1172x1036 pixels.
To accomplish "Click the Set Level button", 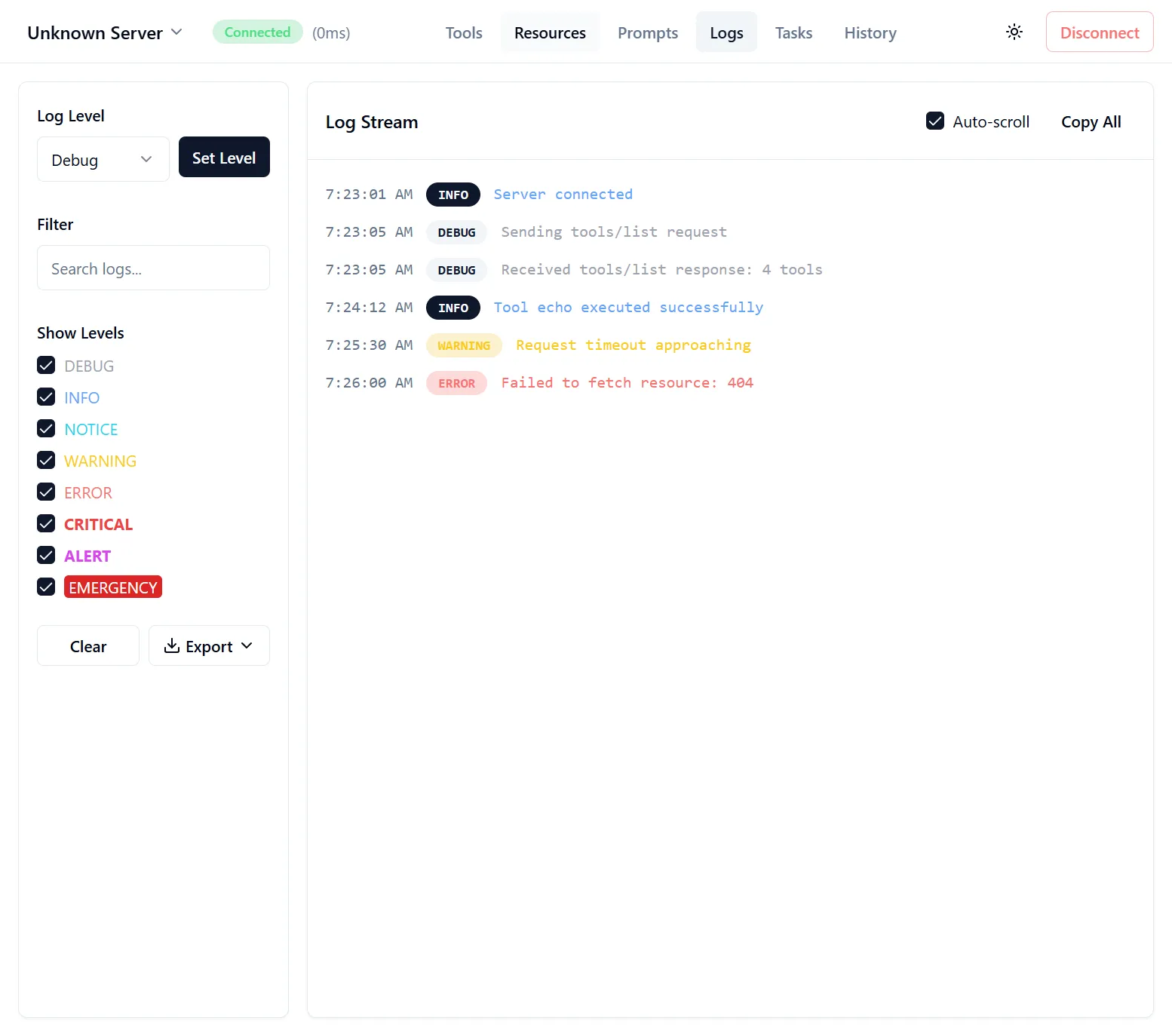I will 224,157.
